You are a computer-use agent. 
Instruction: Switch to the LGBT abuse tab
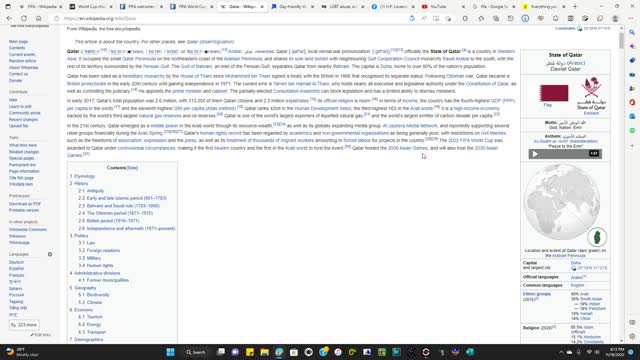click(x=343, y=7)
